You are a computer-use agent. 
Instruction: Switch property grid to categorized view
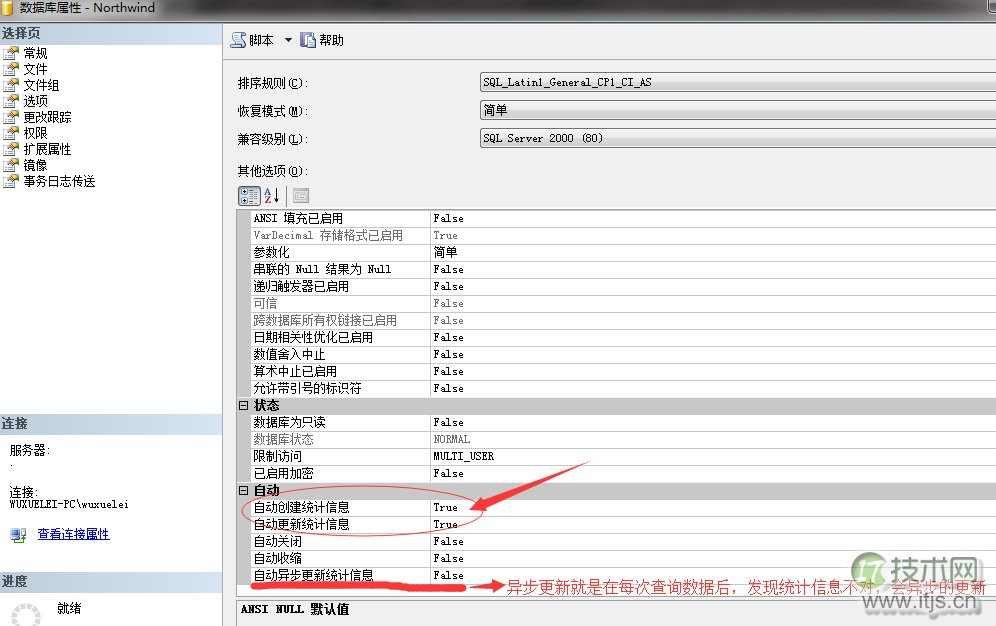[249, 195]
